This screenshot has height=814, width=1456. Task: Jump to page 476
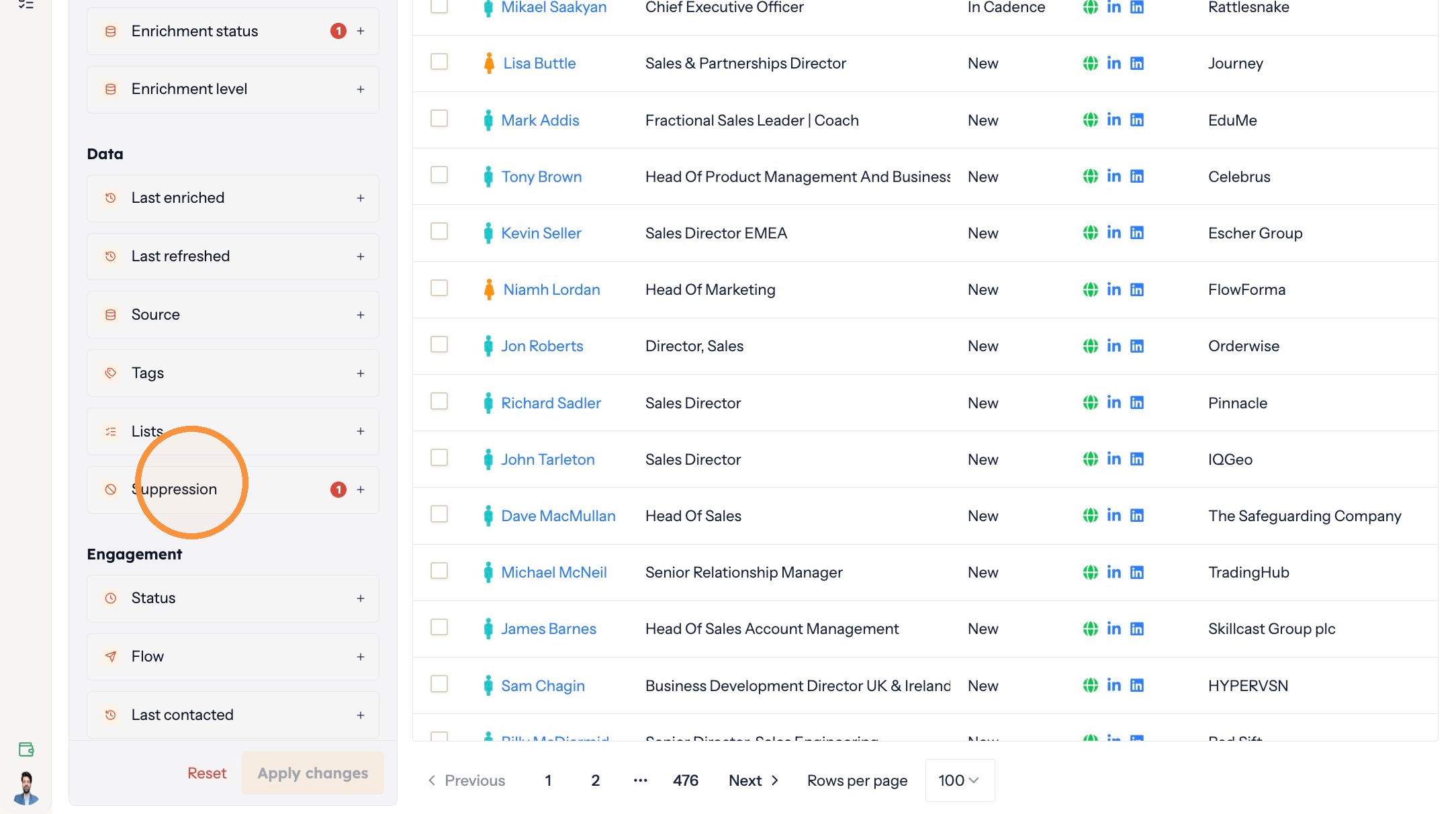[686, 780]
